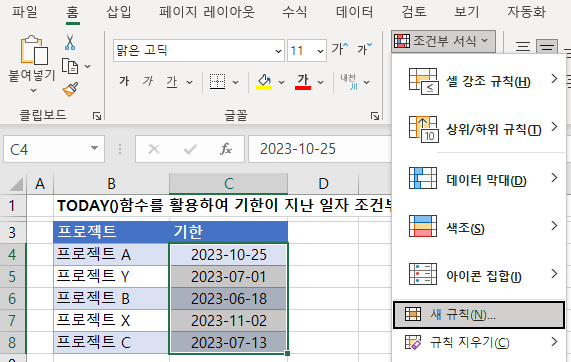The image size is (571, 362).
Task: Switch to the 자동화 tab
Action: pos(526,12)
